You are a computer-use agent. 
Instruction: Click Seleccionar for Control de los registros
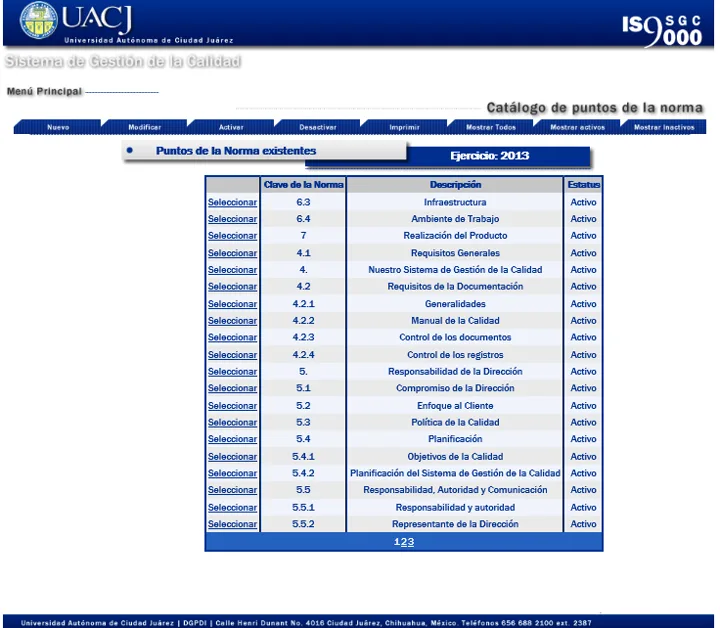pyautogui.click(x=232, y=355)
